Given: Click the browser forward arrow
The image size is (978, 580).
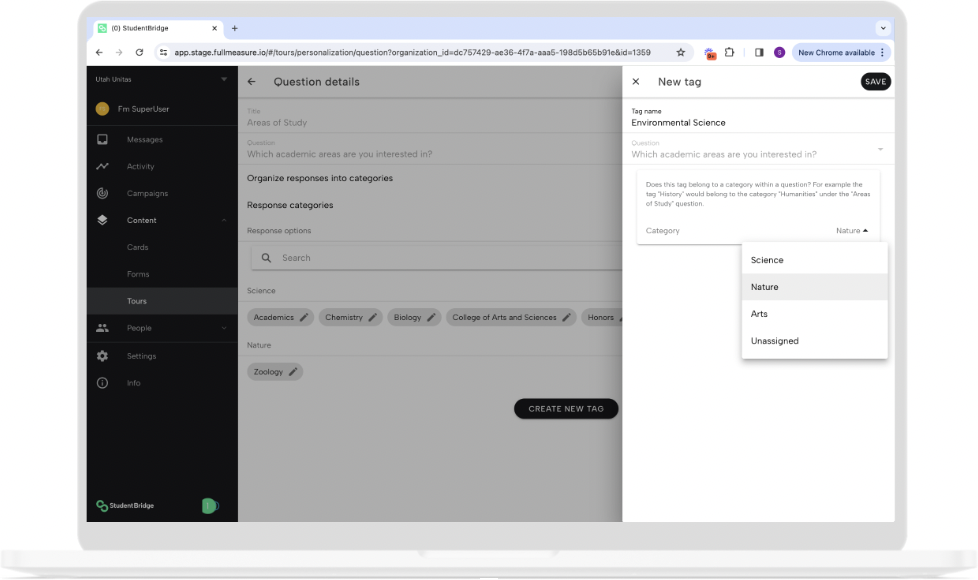Looking at the screenshot, I should 119,52.
